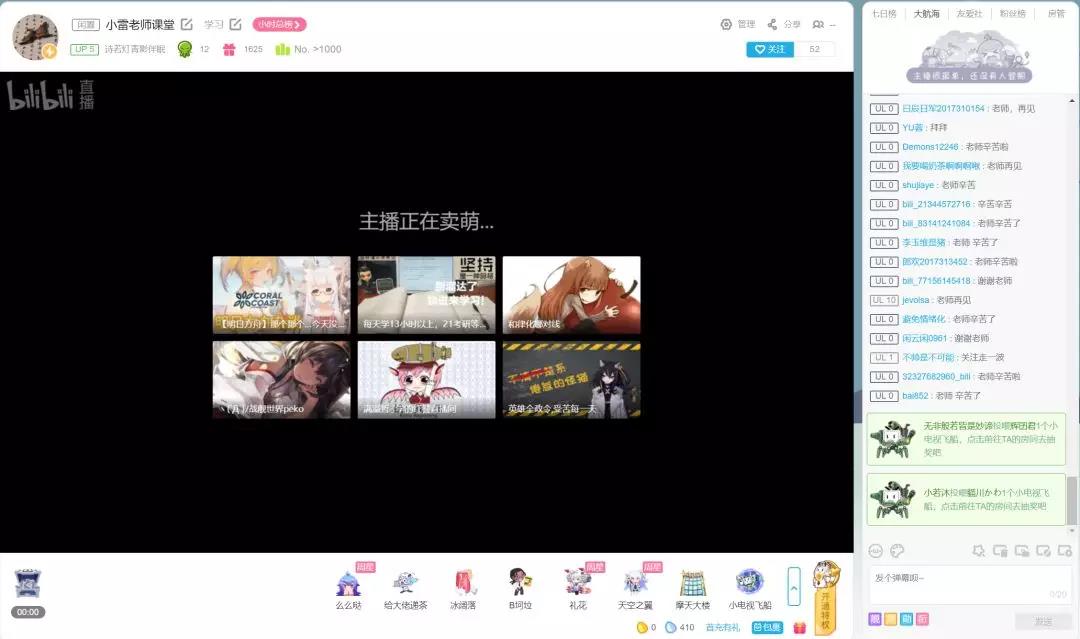Viewport: 1080px width, 639px height.
Task: Open the 包裹 bag button
Action: point(767,627)
